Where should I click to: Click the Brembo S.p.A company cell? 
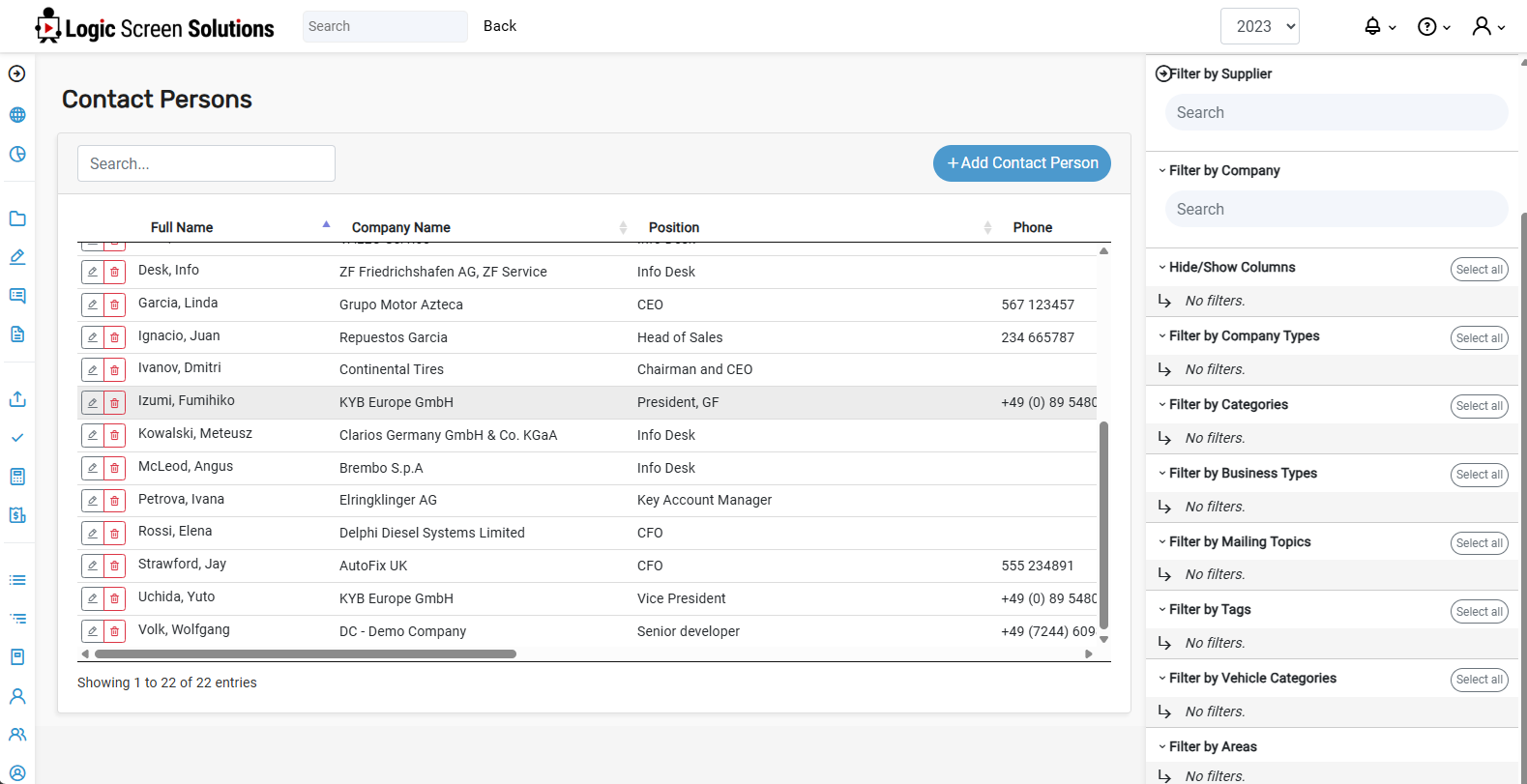click(x=381, y=468)
